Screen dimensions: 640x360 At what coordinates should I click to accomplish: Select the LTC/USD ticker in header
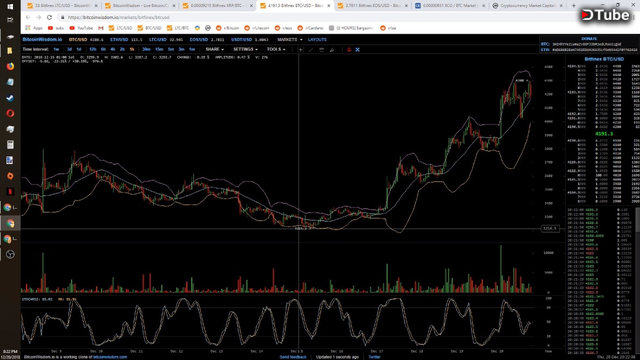[x=158, y=40]
